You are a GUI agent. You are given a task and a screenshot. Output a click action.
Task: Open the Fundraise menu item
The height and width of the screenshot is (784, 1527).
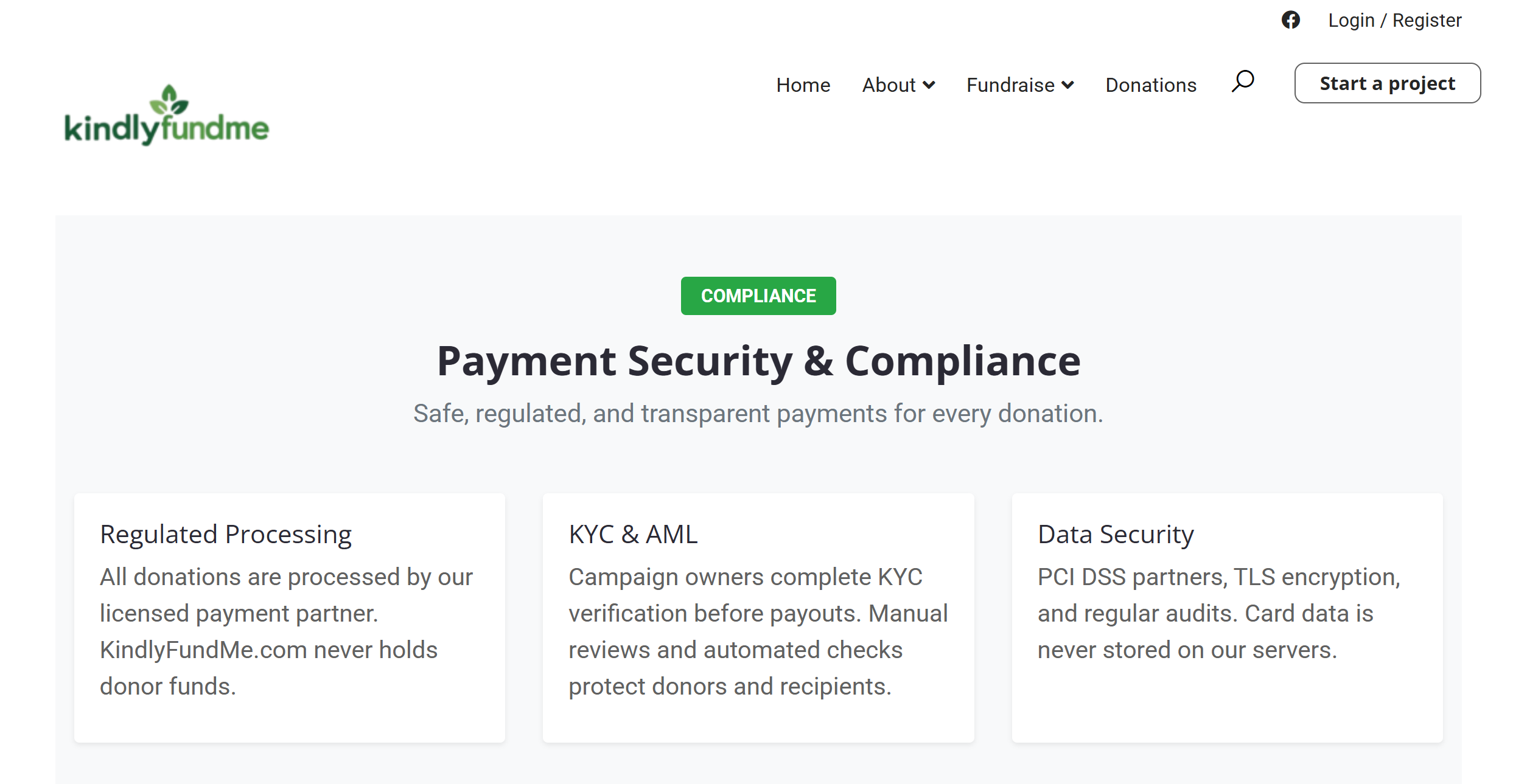pyautogui.click(x=1010, y=85)
